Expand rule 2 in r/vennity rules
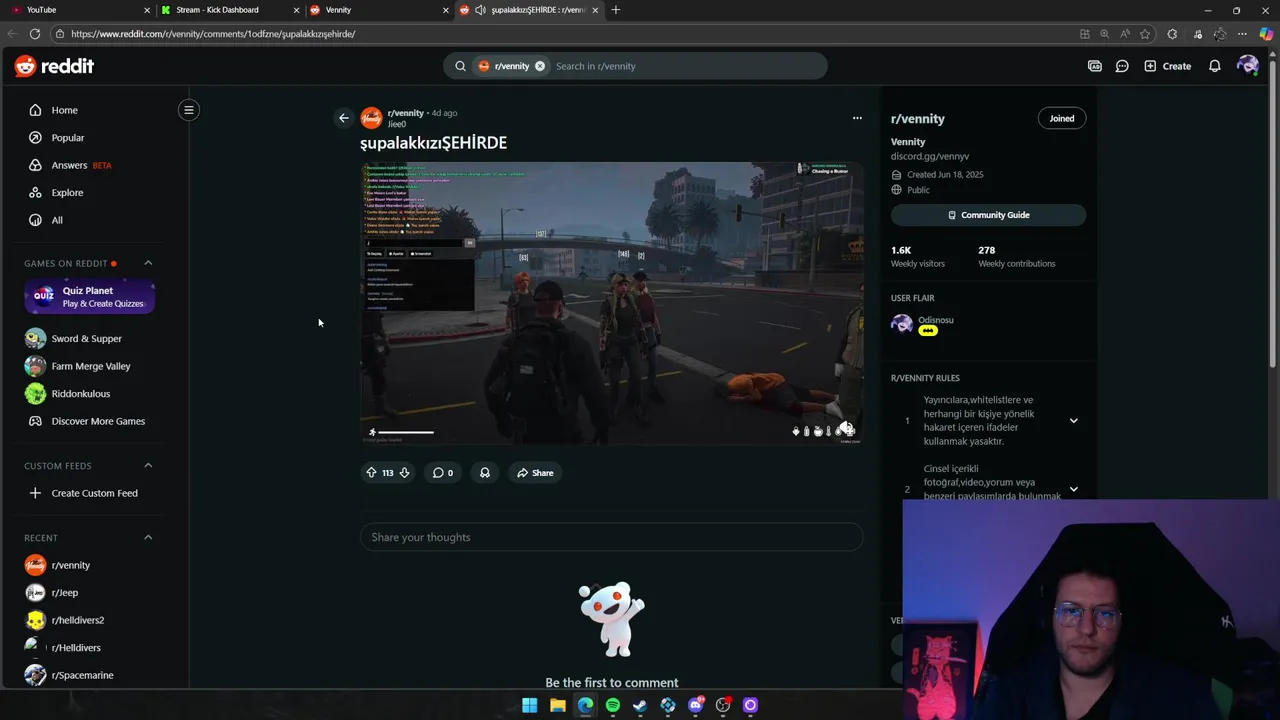The image size is (1280, 720). pos(1073,489)
